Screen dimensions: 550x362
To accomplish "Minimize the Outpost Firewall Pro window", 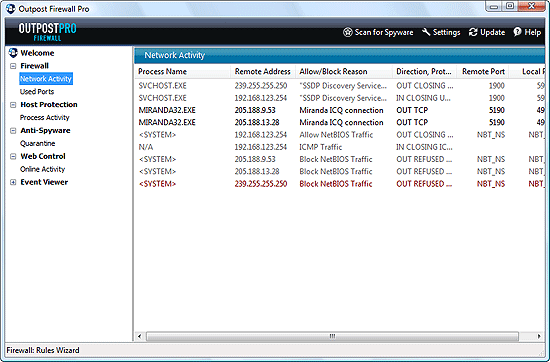I will tap(494, 6).
